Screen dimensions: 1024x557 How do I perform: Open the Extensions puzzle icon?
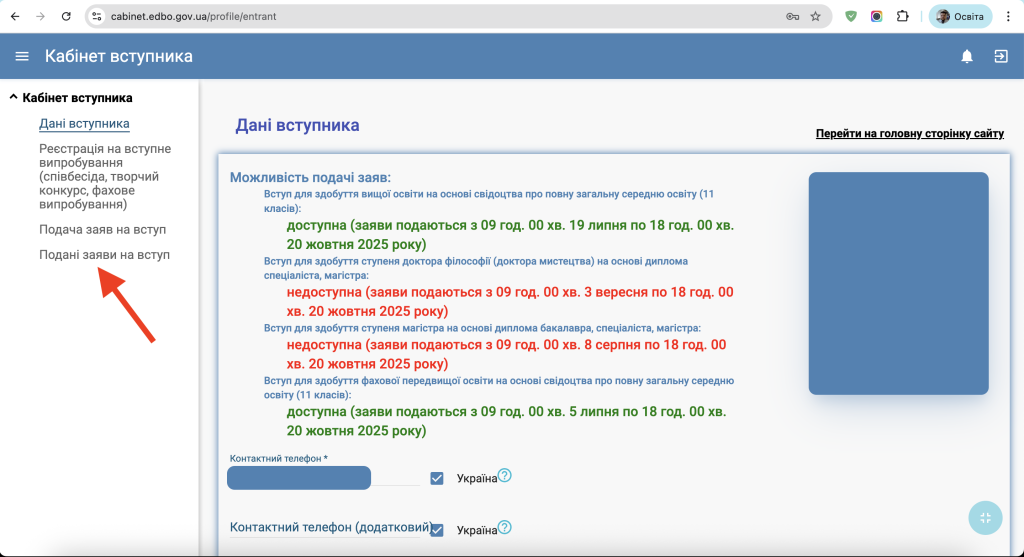(x=903, y=16)
